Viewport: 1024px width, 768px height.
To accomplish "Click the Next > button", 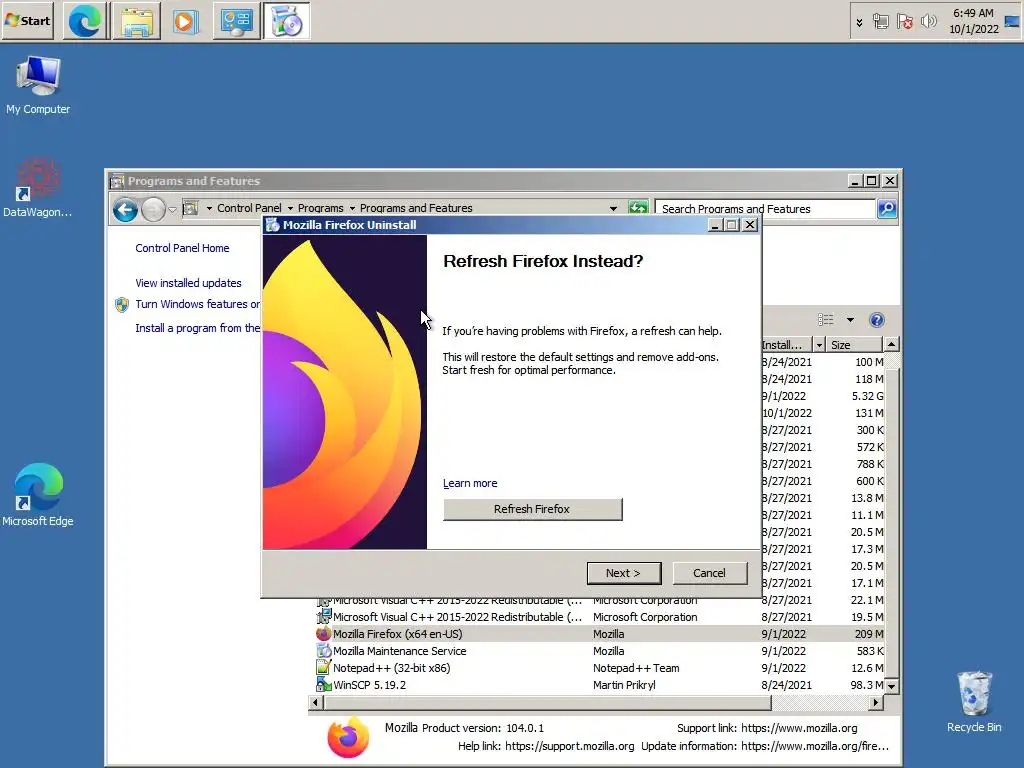I will tap(624, 573).
